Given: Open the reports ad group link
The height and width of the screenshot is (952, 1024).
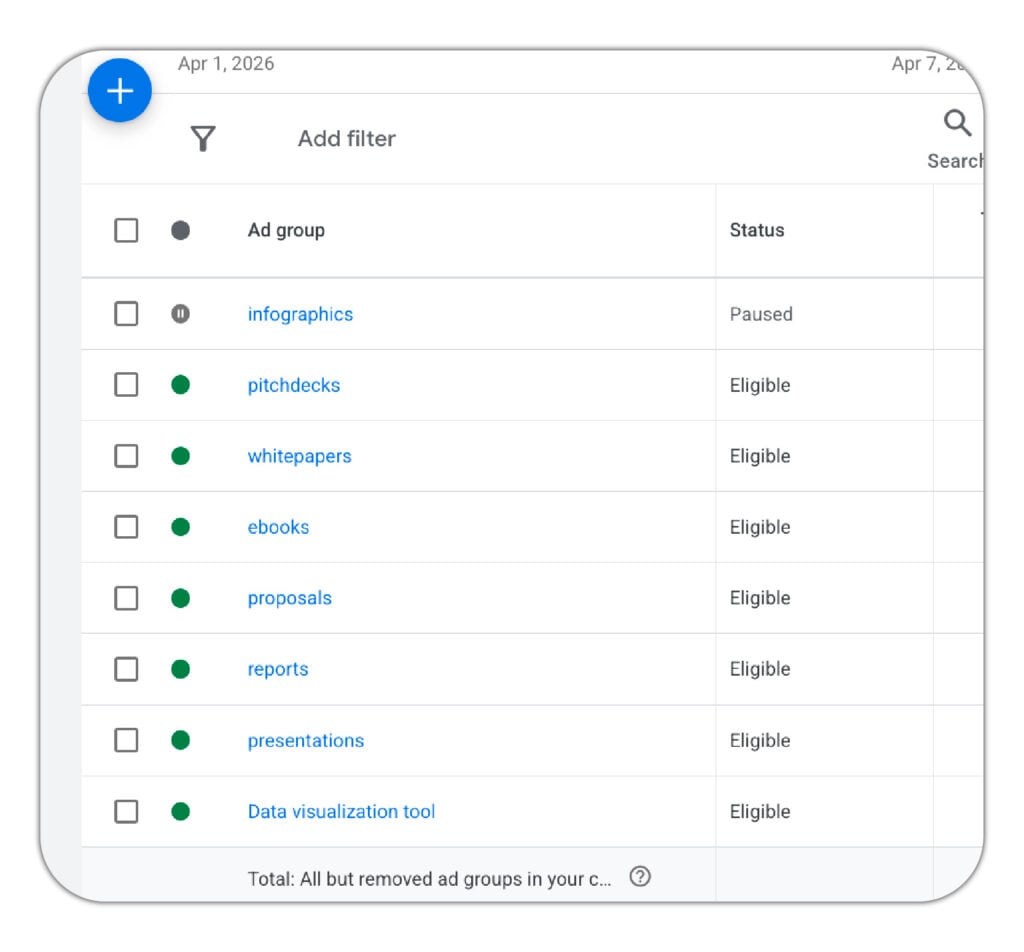Looking at the screenshot, I should [x=278, y=669].
